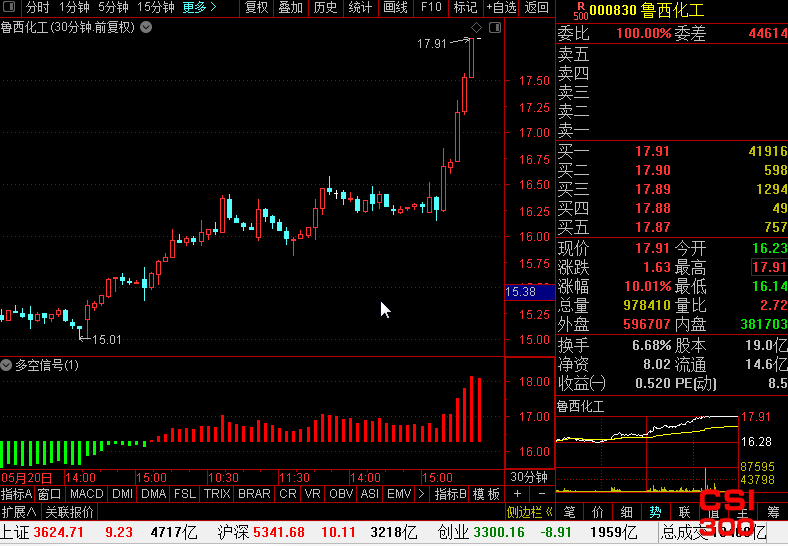
Task: Select the 笔 tick tab
Action: tap(569, 512)
